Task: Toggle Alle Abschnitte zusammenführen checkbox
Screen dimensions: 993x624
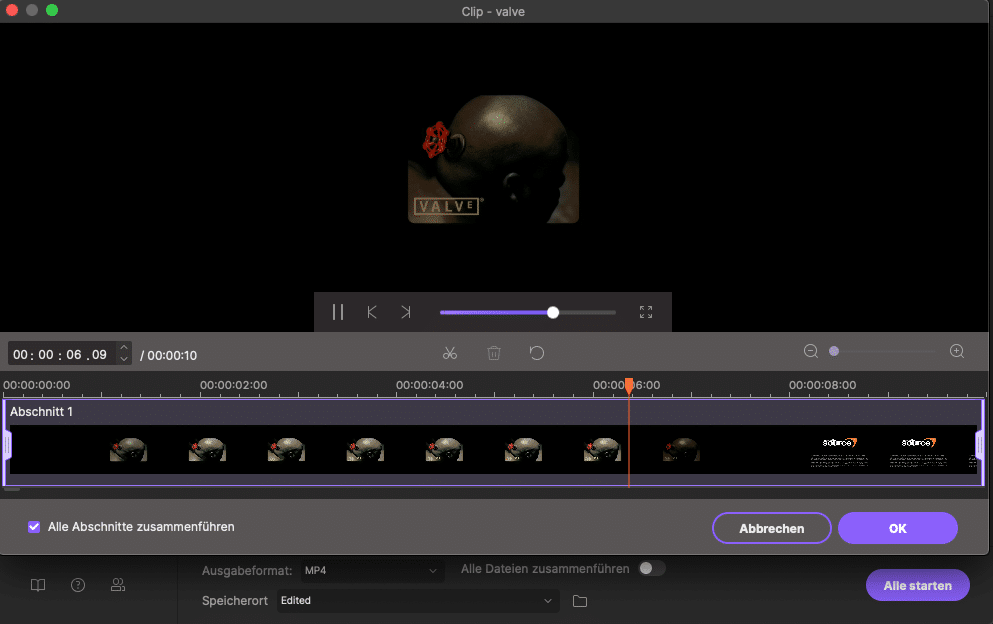Action: pyautogui.click(x=34, y=527)
